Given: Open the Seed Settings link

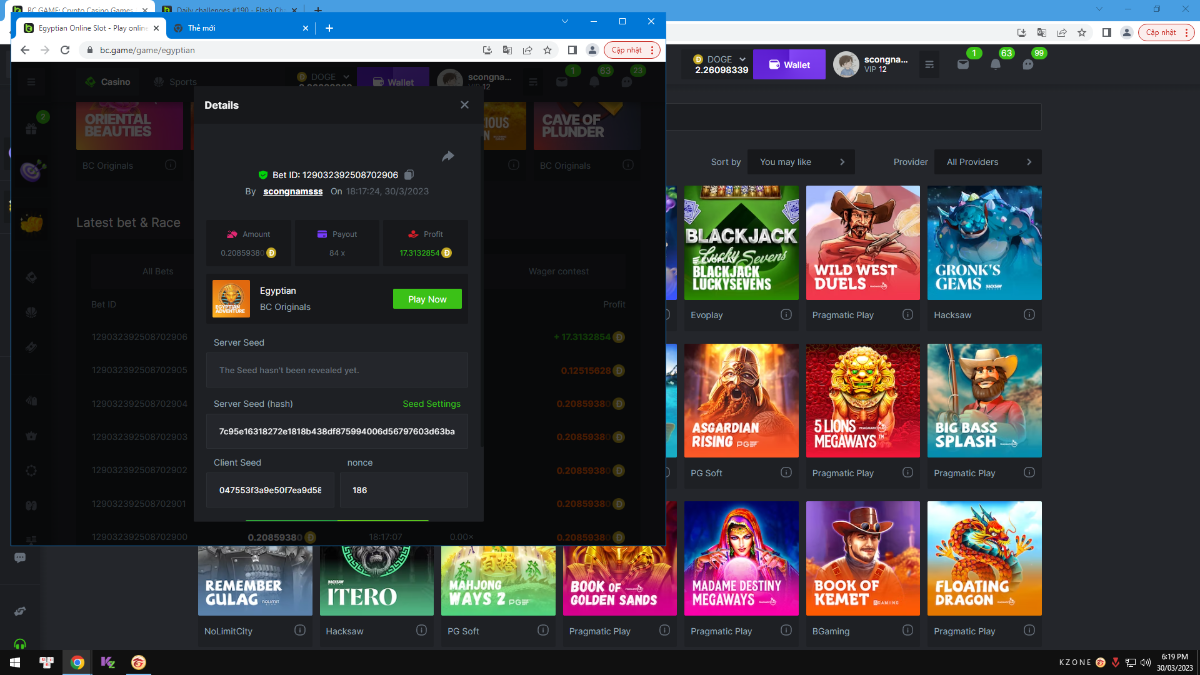Looking at the screenshot, I should 431,404.
